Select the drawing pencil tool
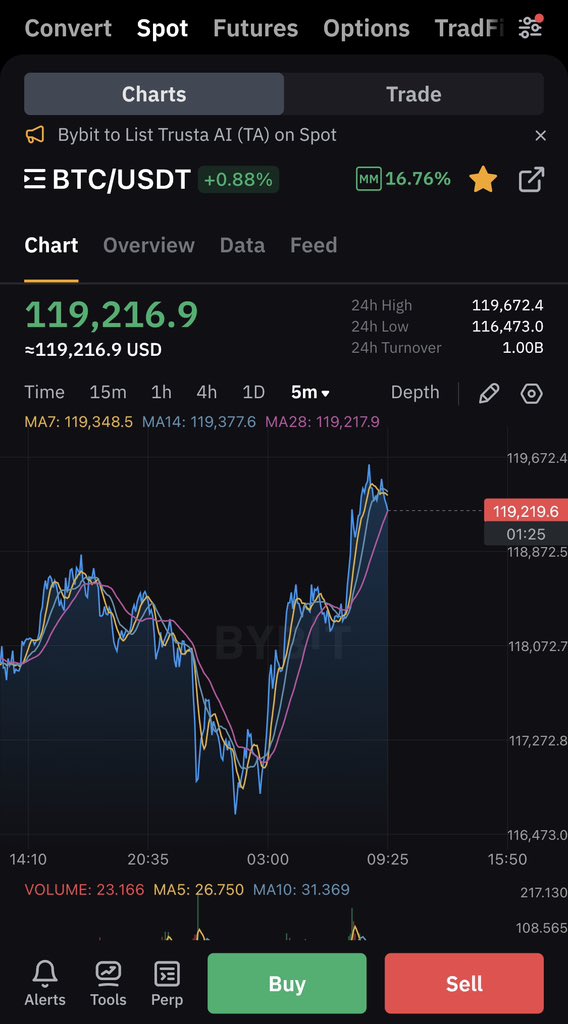This screenshot has height=1024, width=568. tap(489, 392)
